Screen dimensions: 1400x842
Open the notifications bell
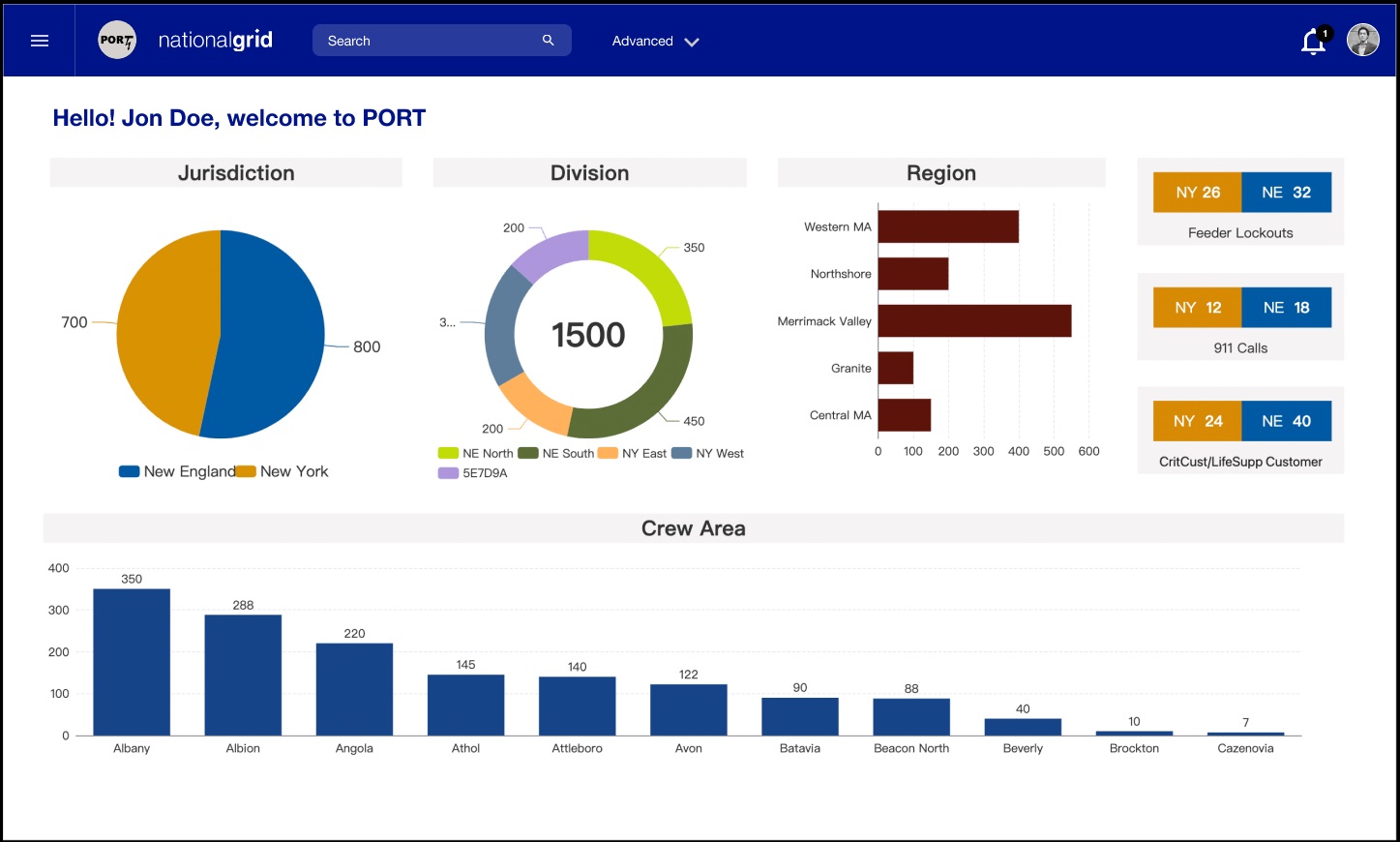pos(1313,42)
